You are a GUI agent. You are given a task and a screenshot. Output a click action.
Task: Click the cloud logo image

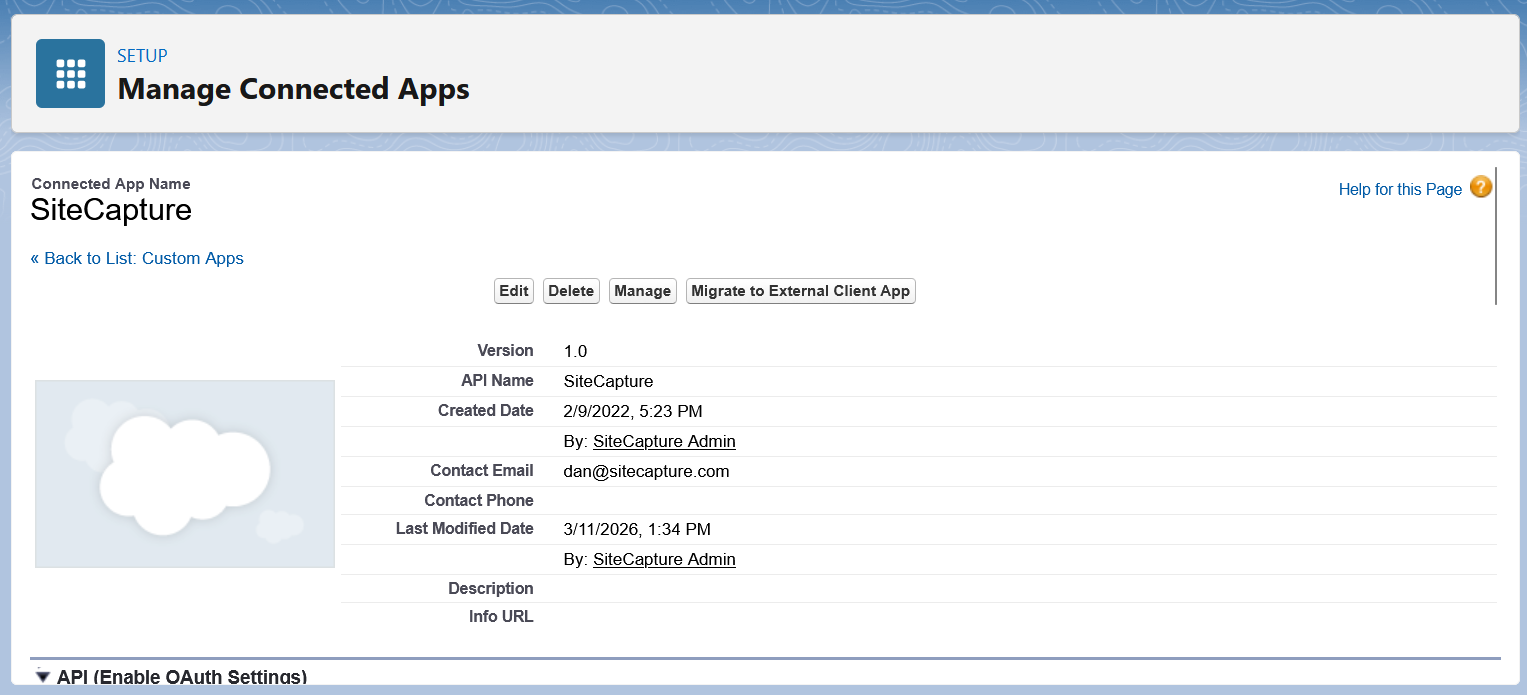coord(185,474)
